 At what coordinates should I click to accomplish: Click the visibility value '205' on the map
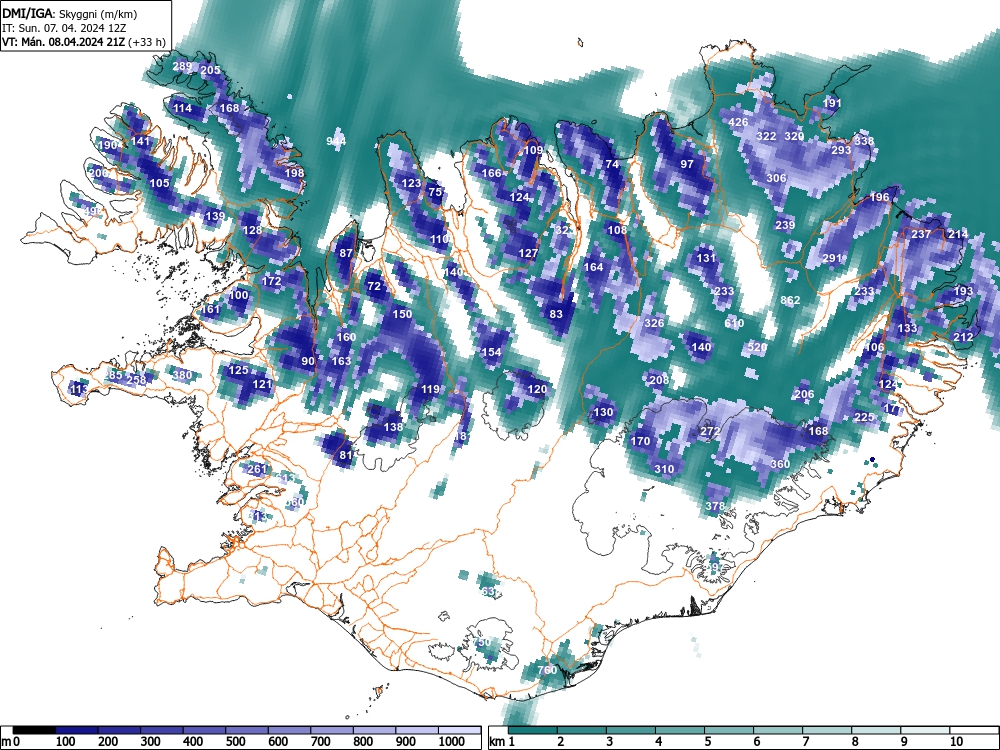(210, 71)
